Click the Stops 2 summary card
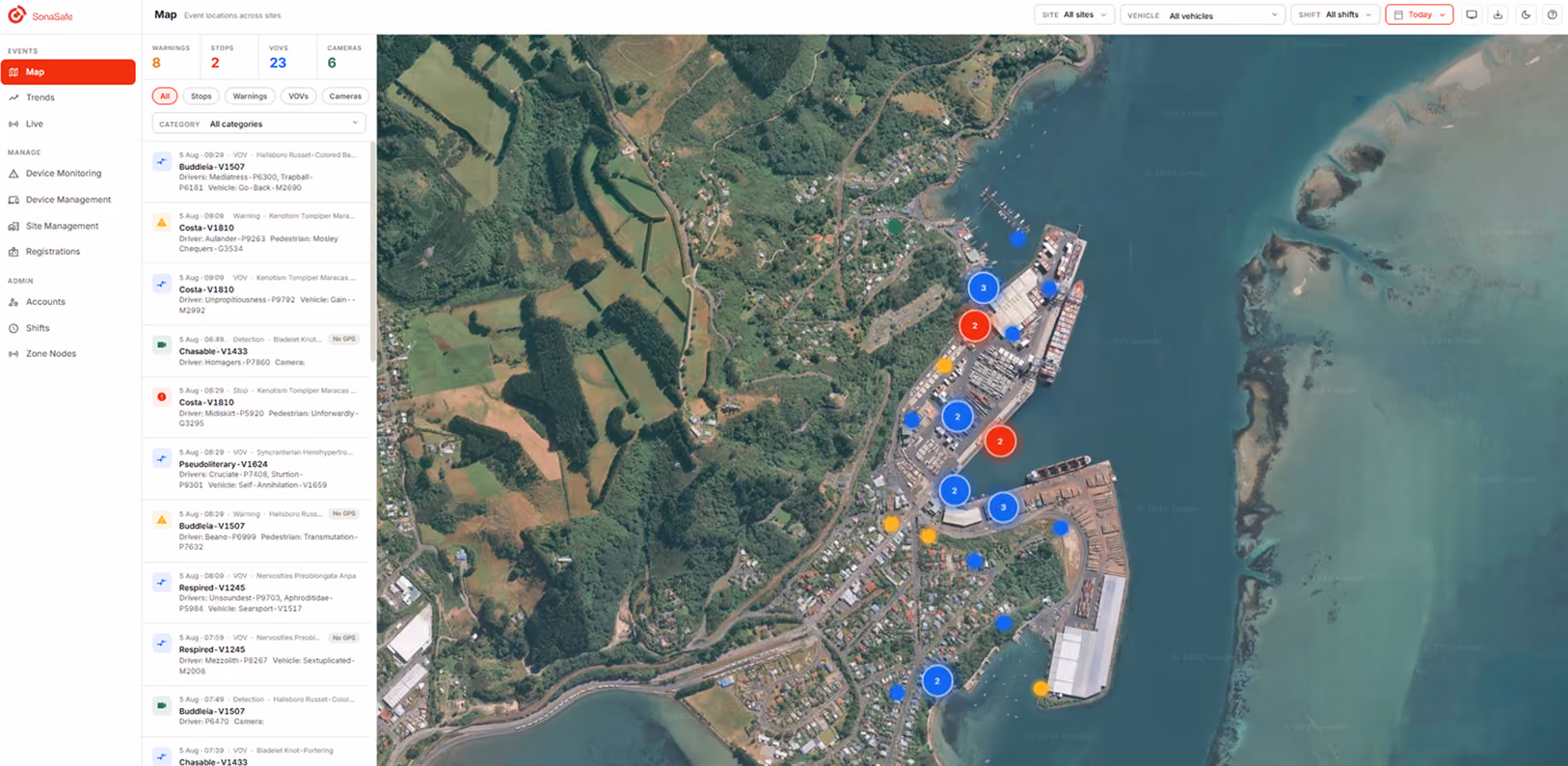The height and width of the screenshot is (766, 1568). pyautogui.click(x=230, y=57)
